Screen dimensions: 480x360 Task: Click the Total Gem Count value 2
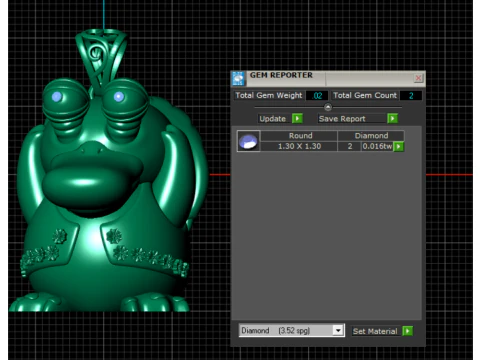[411, 96]
